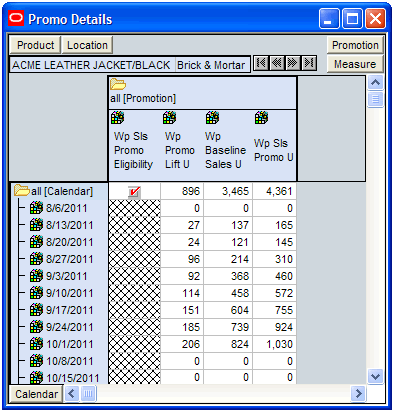Click the Calendar axis button
The image size is (394, 413).
(36, 394)
